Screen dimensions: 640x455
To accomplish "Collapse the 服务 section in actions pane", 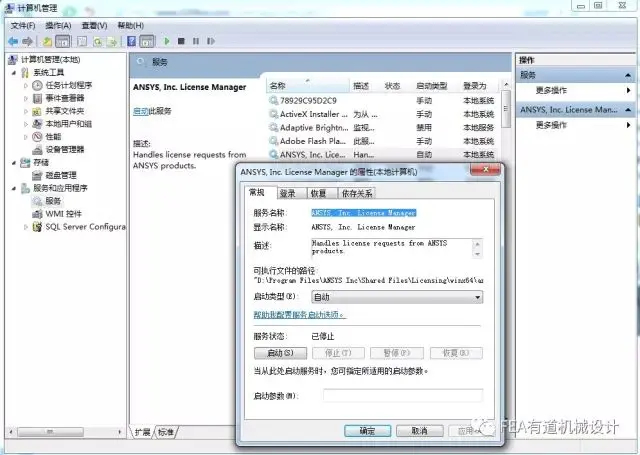I will tap(628, 75).
